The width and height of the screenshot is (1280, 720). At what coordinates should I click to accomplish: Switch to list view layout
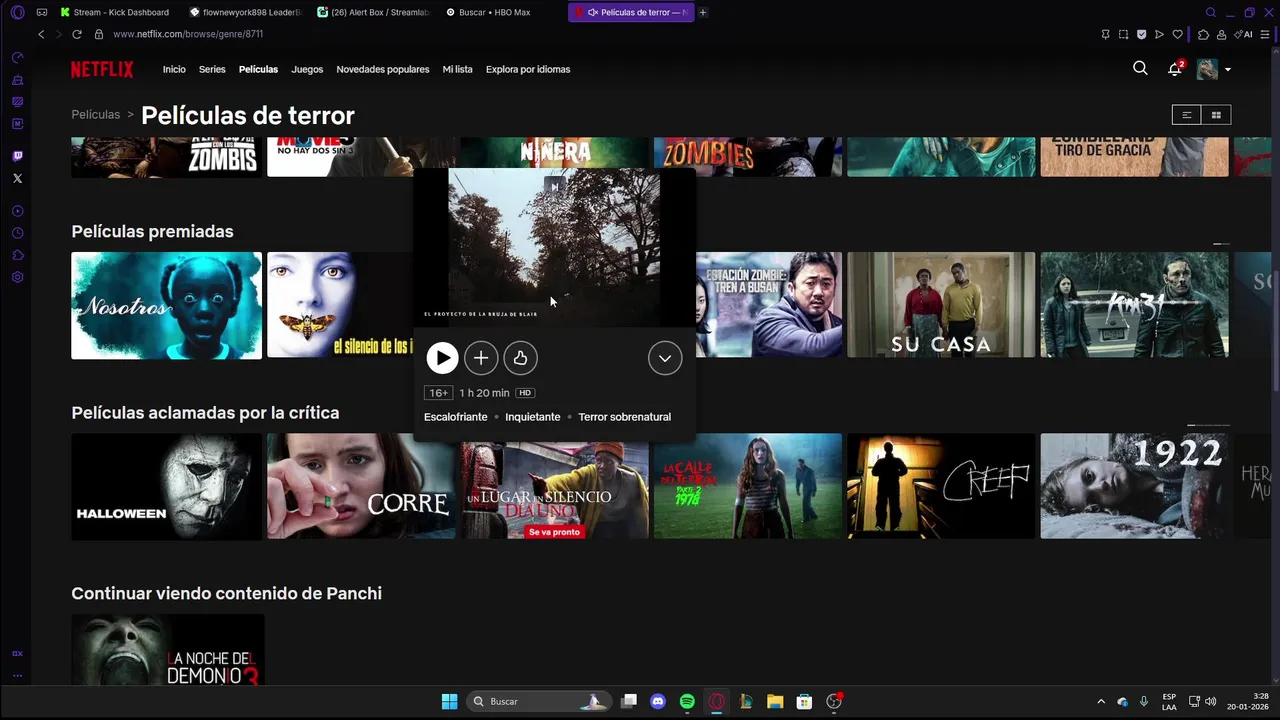[x=1187, y=115]
